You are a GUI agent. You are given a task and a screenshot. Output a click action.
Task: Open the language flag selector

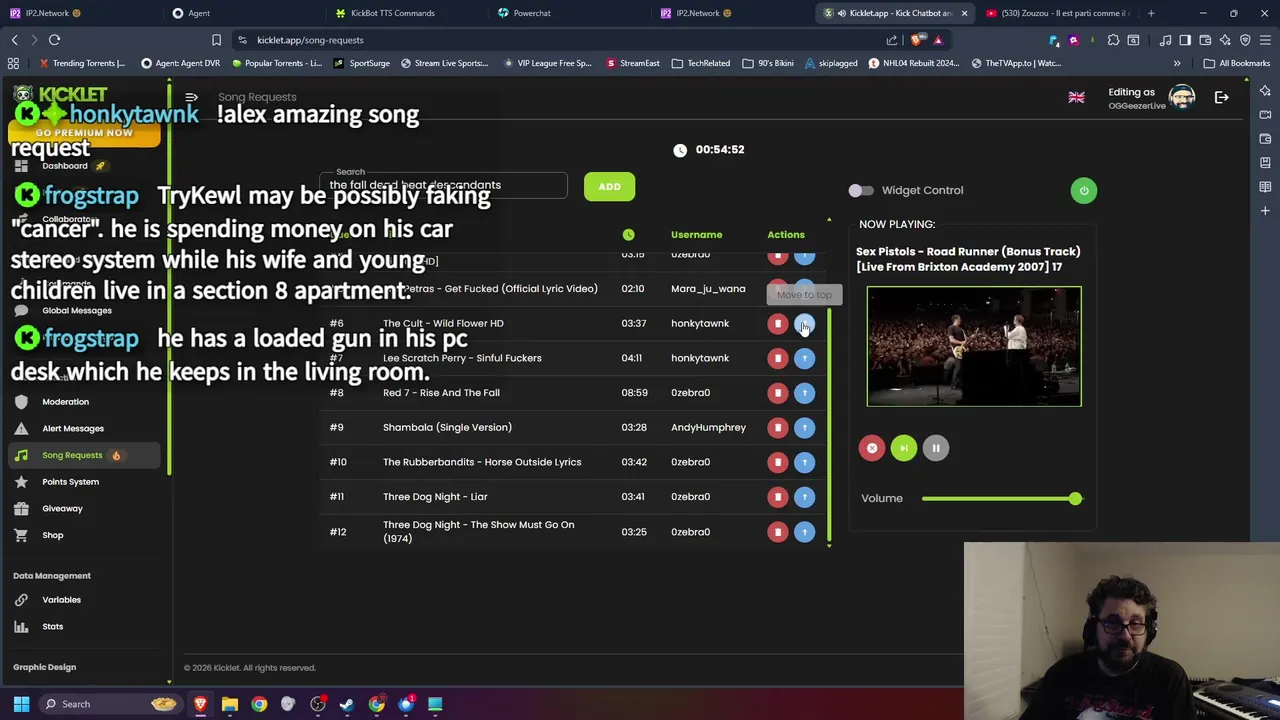click(1076, 97)
